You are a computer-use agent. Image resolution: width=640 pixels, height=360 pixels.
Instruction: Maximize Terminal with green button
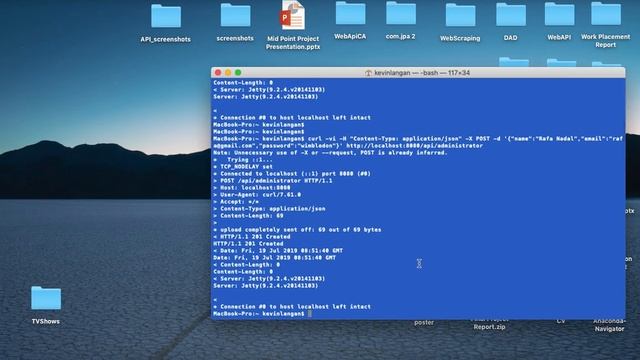(238, 73)
